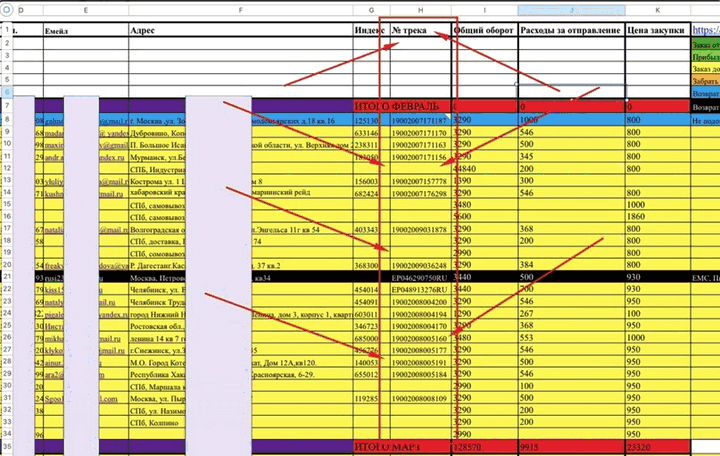
Task: Select column G header
Action: coord(371,10)
